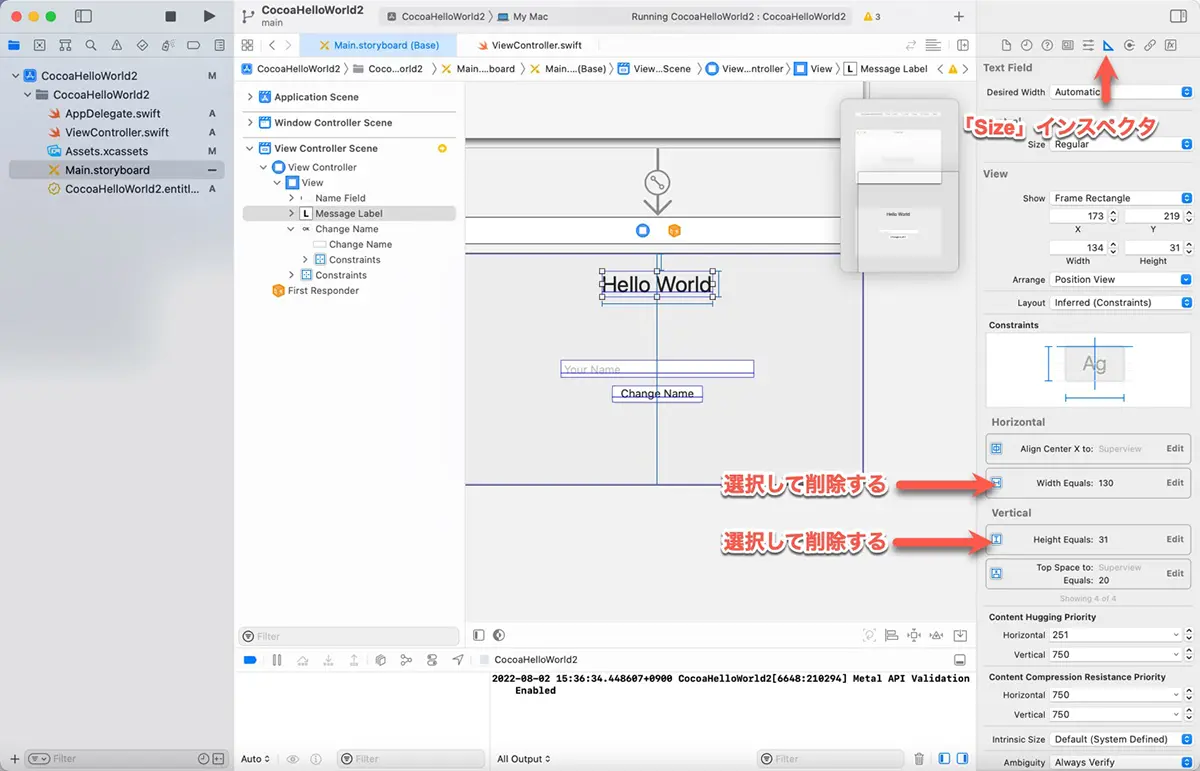Viewport: 1200px width, 771px height.
Task: Edit the Align Center X constraint
Action: pyautogui.click(x=1175, y=449)
